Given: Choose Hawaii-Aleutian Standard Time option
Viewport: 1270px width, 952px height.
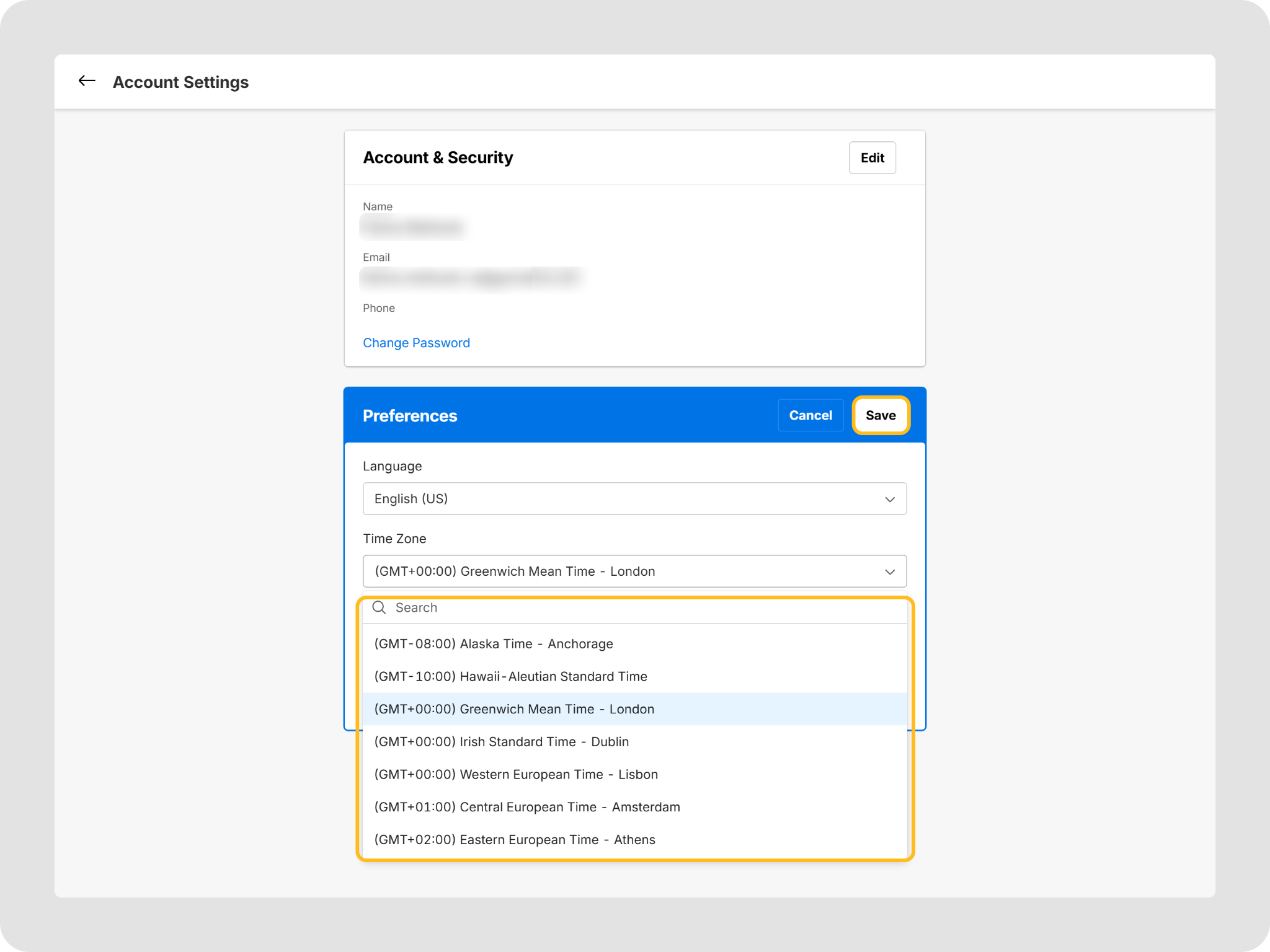Looking at the screenshot, I should click(x=510, y=677).
